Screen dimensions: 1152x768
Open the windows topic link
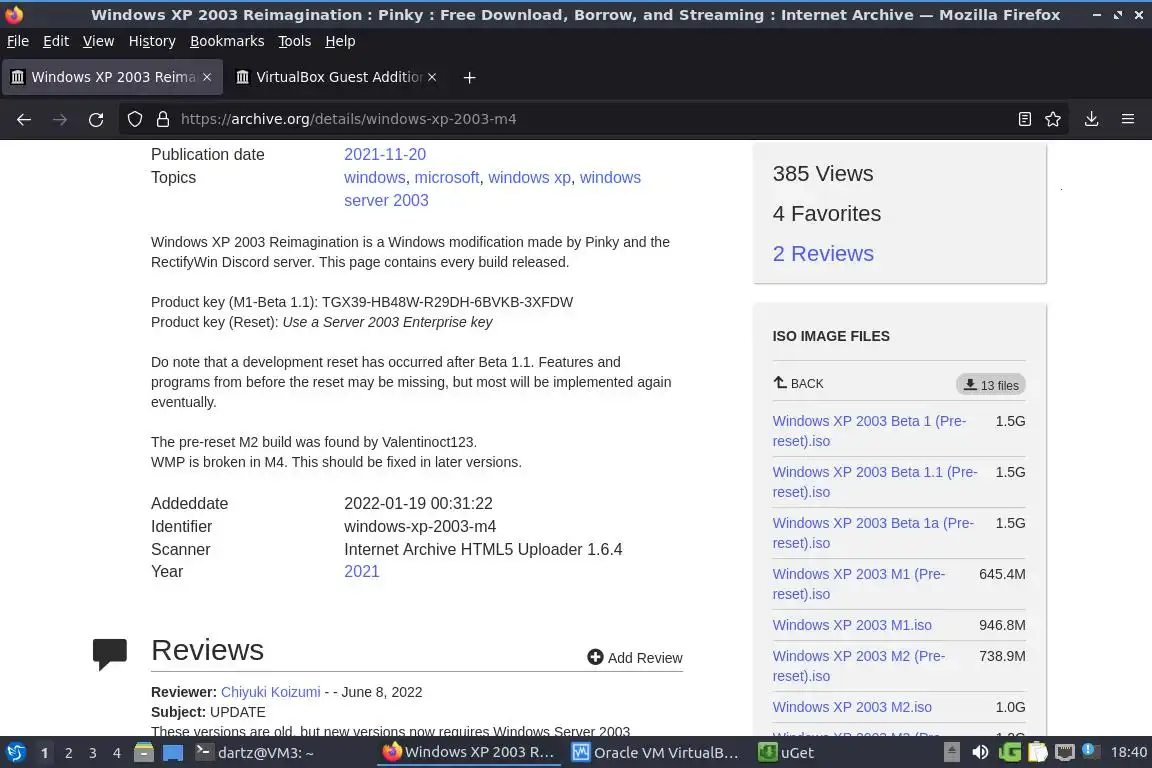375,177
